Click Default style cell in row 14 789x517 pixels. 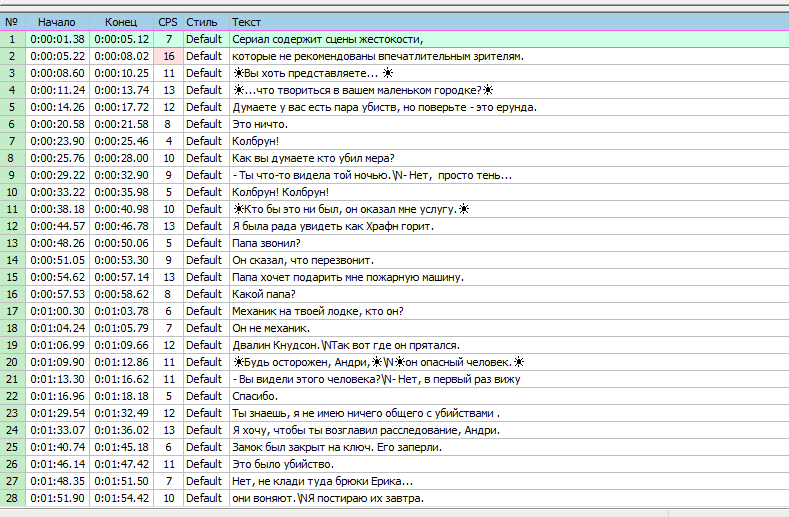coord(204,261)
